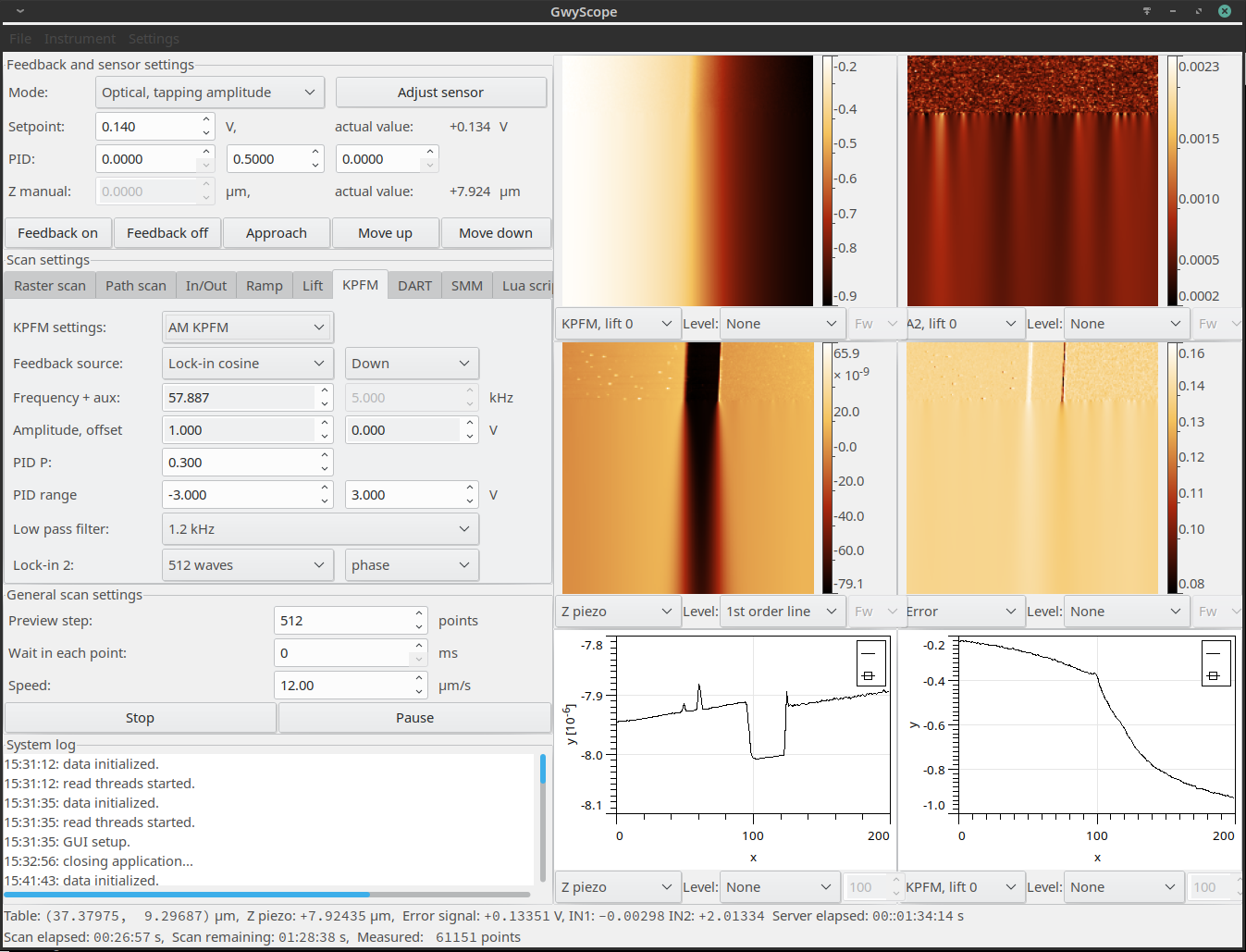The width and height of the screenshot is (1246, 952).
Task: Increase Setpoint value with up arrow
Action: tap(206, 120)
